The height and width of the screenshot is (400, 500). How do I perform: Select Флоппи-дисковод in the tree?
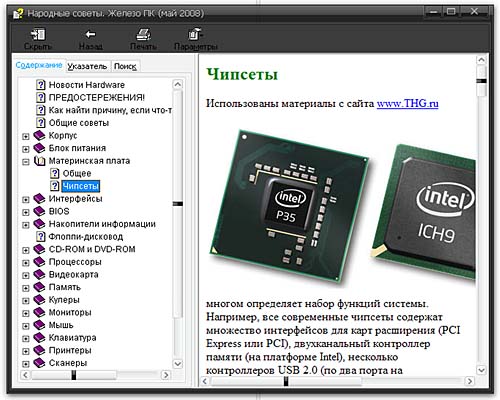tap(86, 237)
